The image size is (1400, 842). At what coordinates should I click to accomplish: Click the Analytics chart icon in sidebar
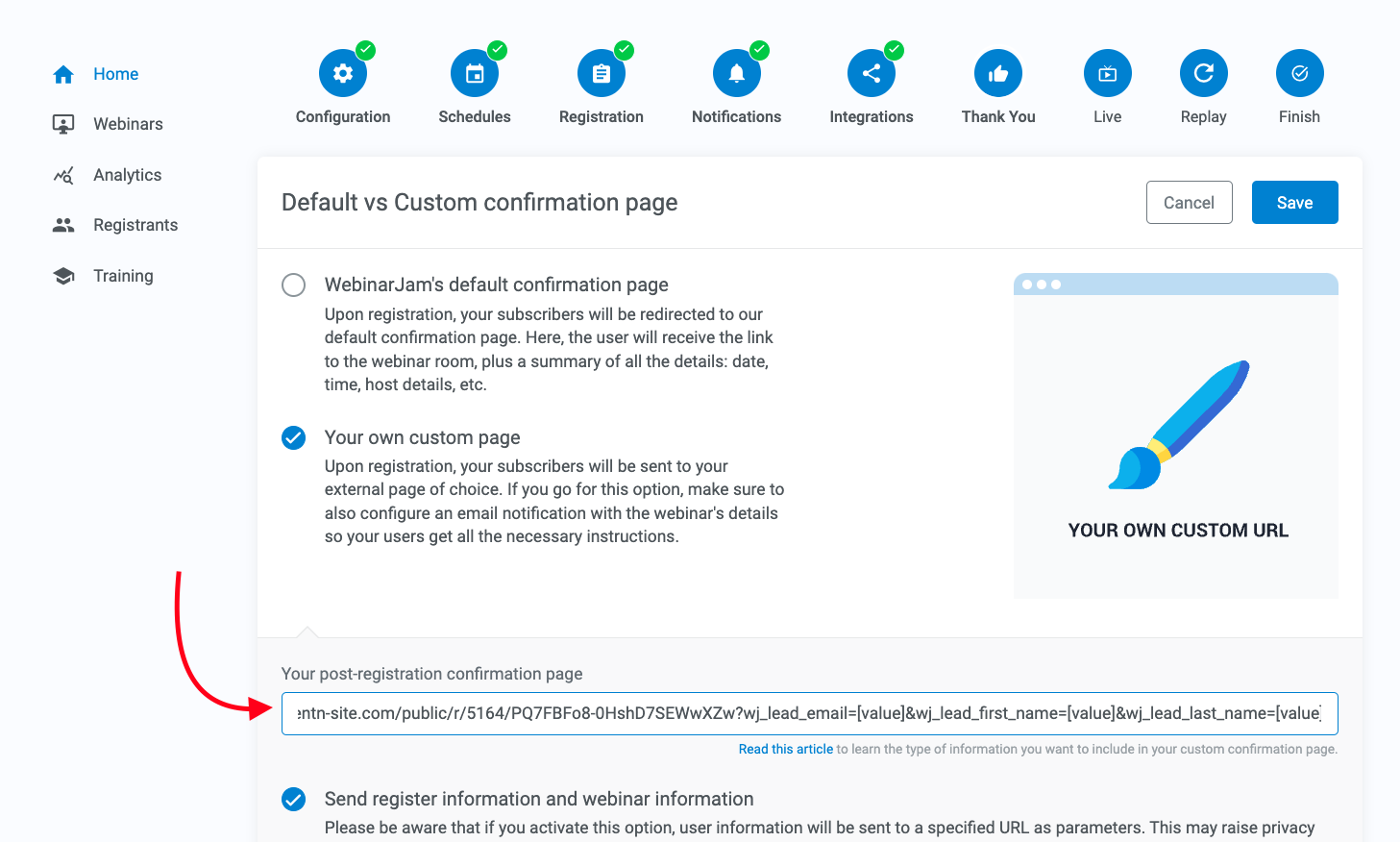pos(63,175)
